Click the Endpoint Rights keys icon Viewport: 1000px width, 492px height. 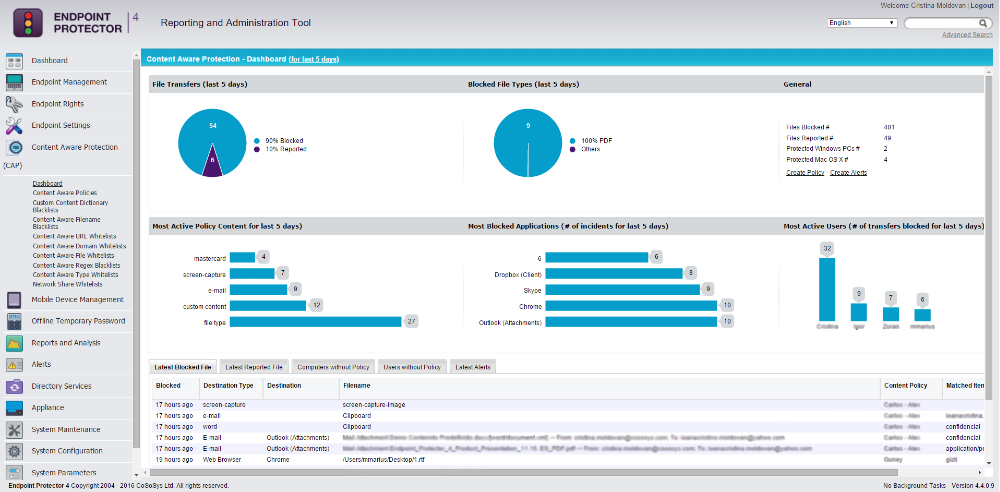pyautogui.click(x=15, y=105)
